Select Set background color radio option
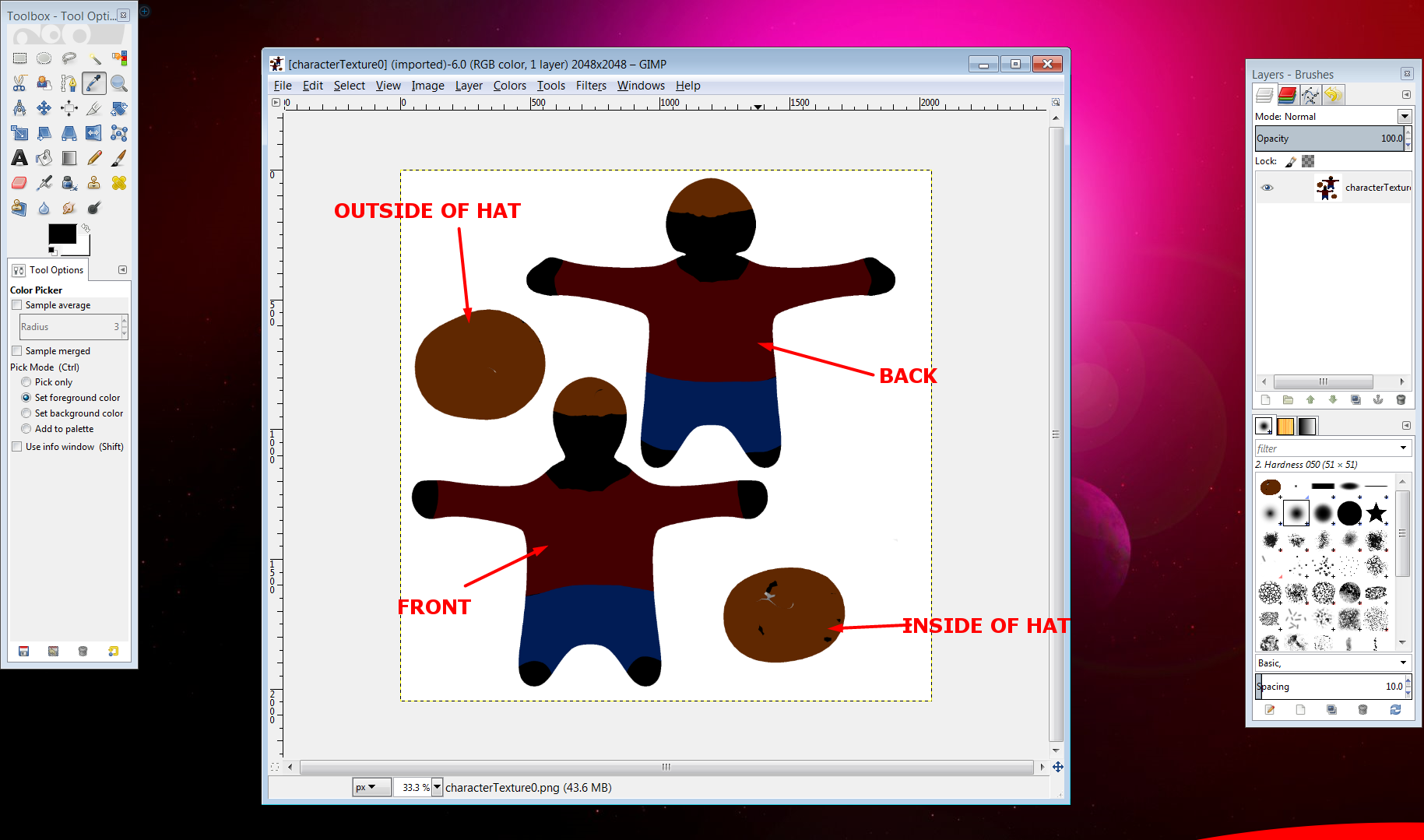This screenshot has height=840, width=1424. click(x=26, y=413)
